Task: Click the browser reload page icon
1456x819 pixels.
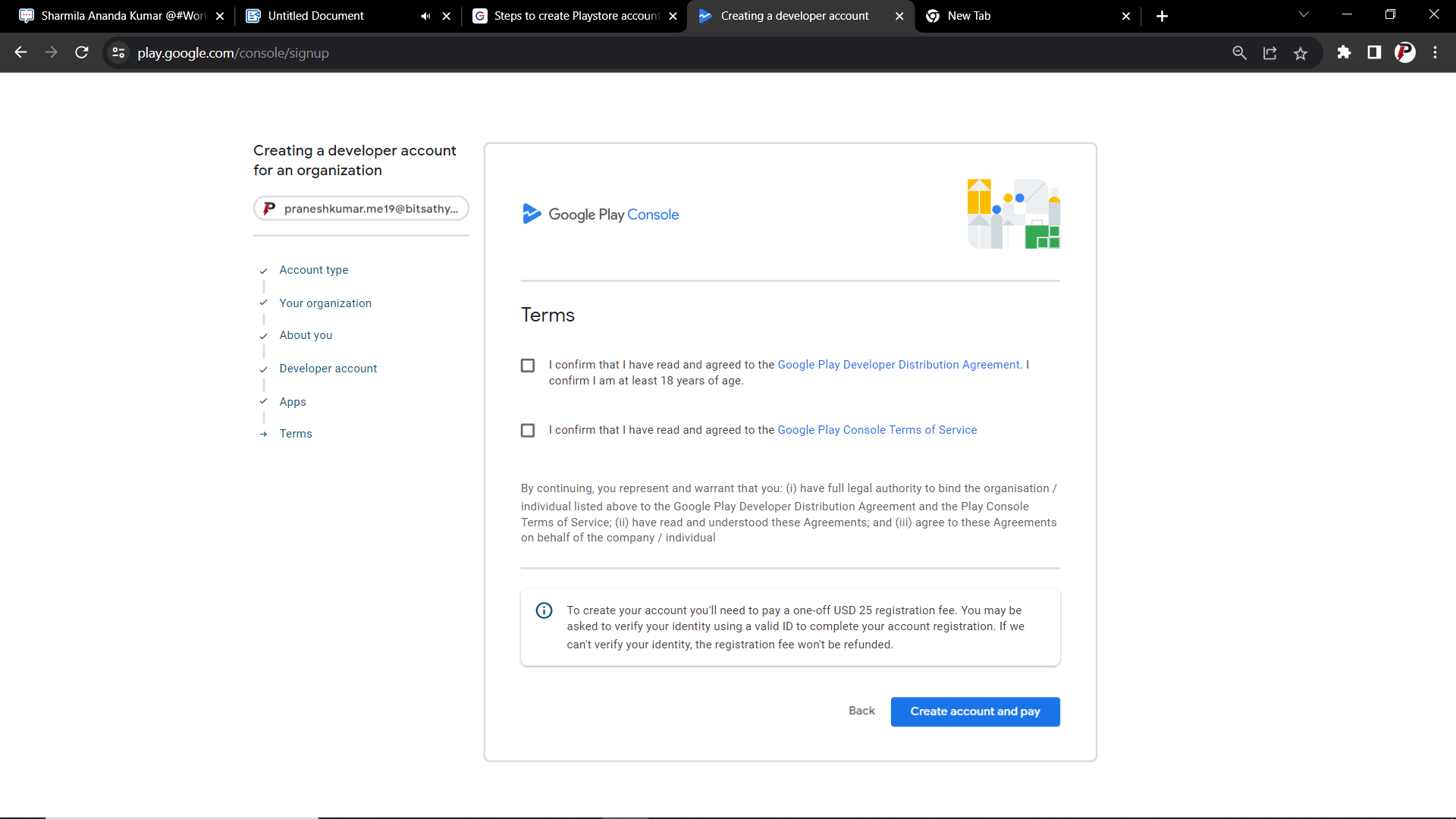Action: (x=82, y=52)
